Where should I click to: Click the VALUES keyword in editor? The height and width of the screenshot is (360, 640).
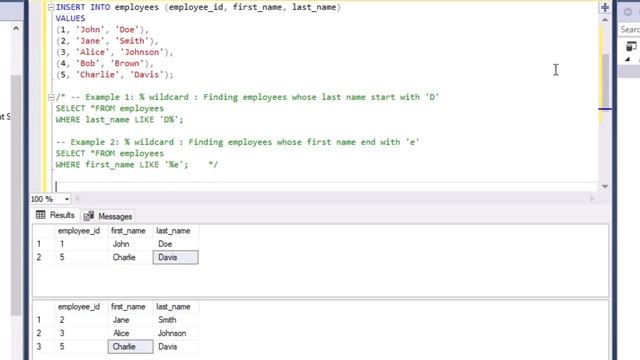(x=71, y=18)
